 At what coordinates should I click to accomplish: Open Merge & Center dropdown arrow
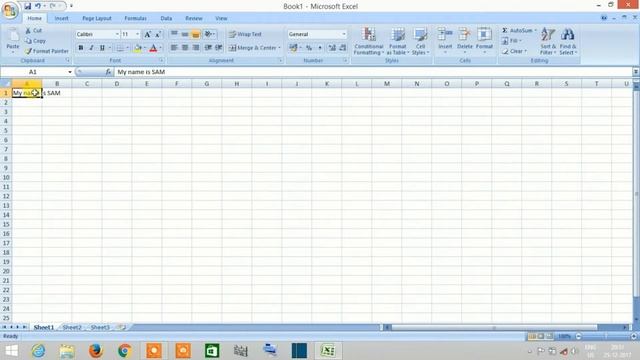280,48
